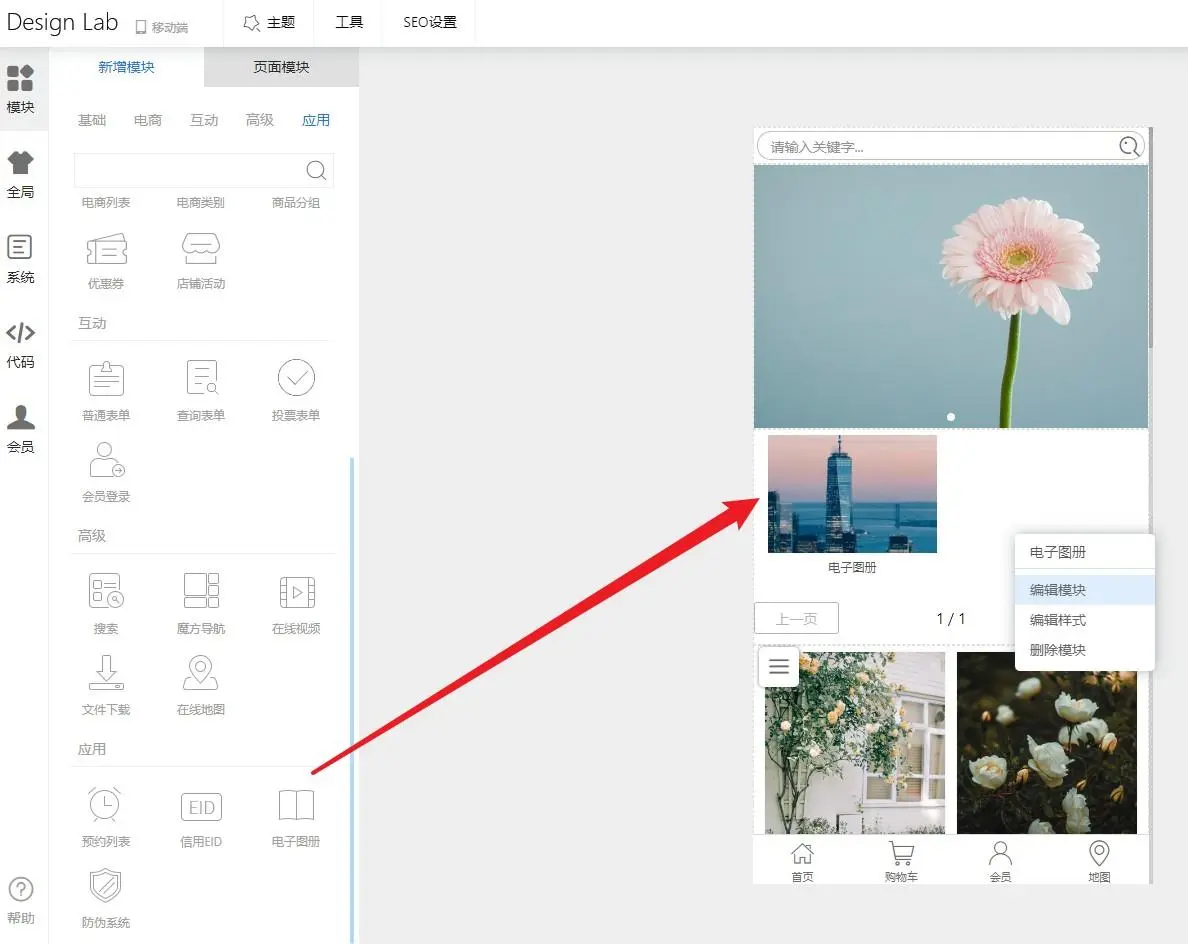Select the 在线地图 map pin icon
Image resolution: width=1188 pixels, height=944 pixels.
tap(201, 674)
